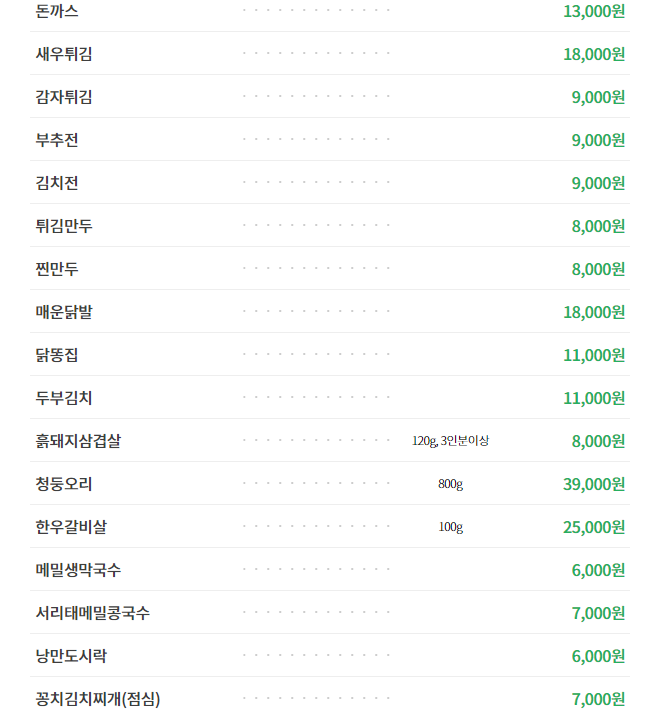Select the 두부김치 item
Viewport: 653px width, 715px height.
[x=64, y=398]
